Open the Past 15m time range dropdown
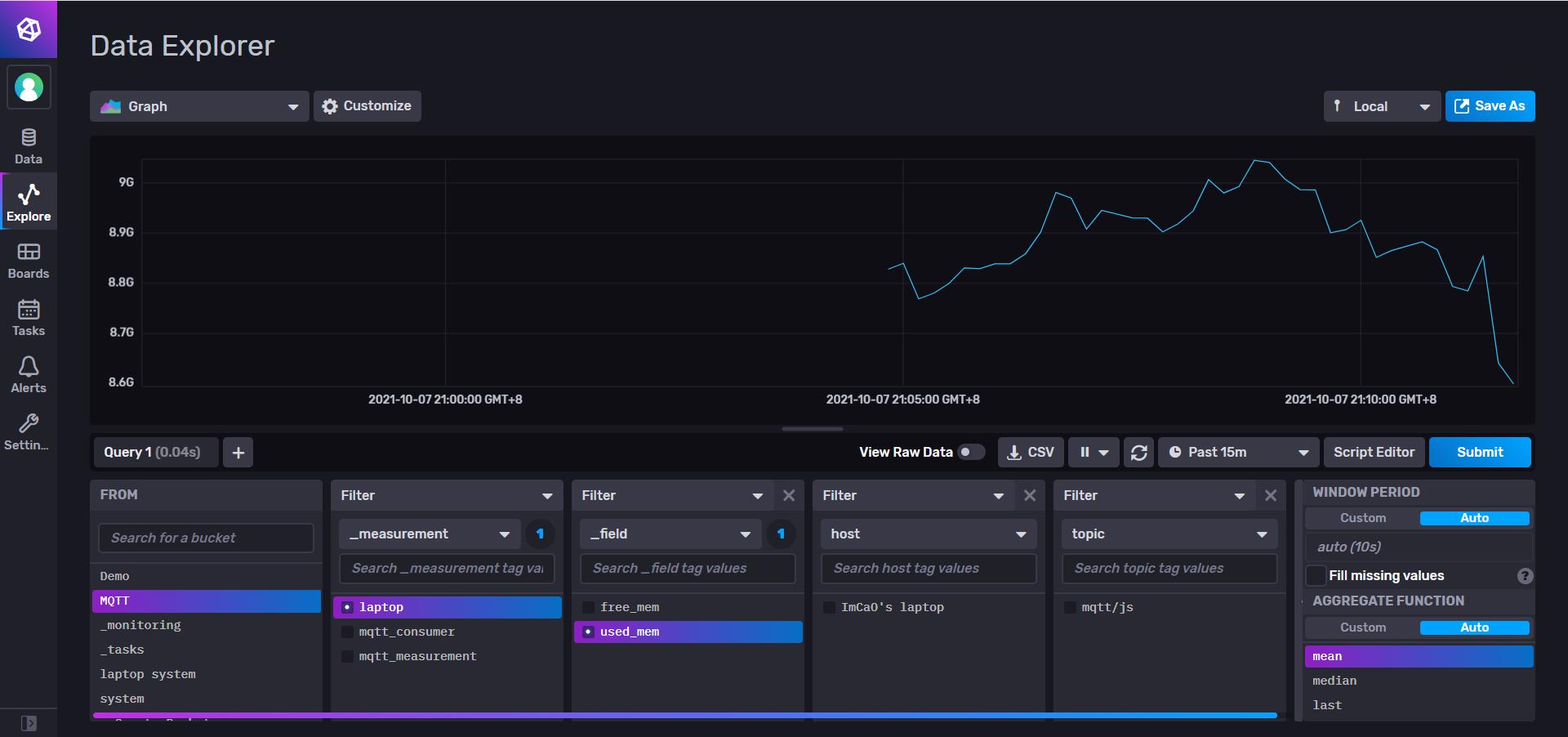This screenshot has width=1568, height=737. point(1237,452)
